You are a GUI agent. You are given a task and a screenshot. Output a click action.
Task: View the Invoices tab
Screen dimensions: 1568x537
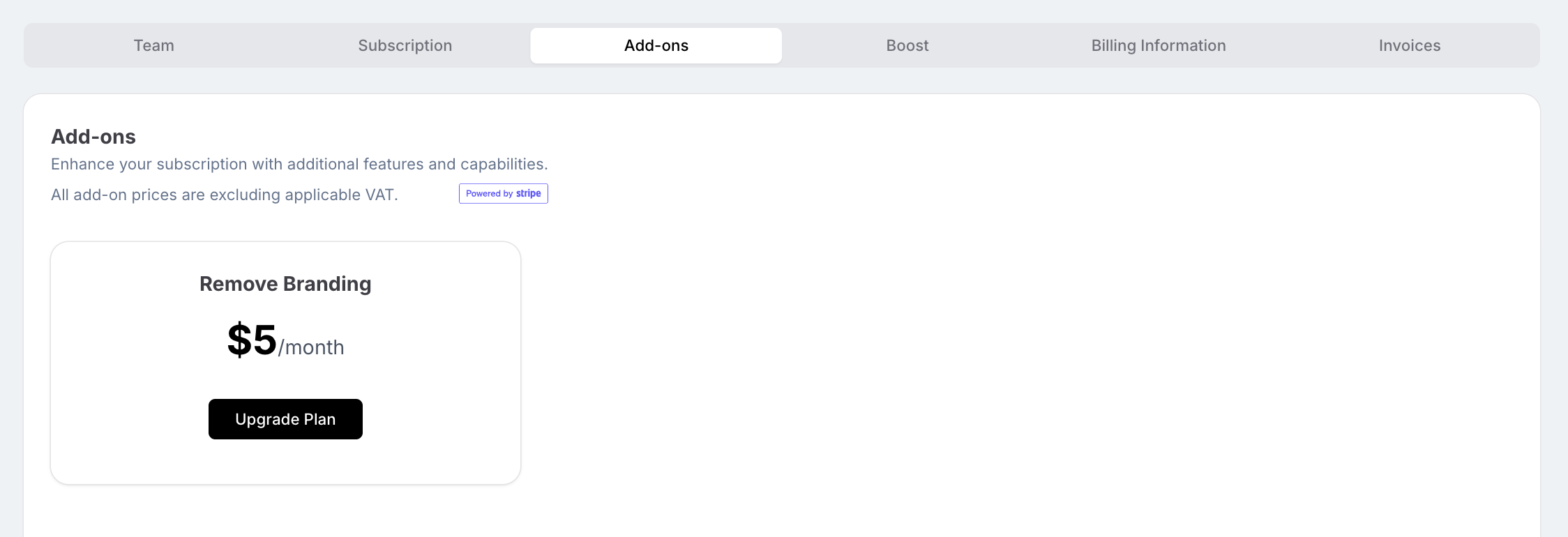(x=1410, y=45)
